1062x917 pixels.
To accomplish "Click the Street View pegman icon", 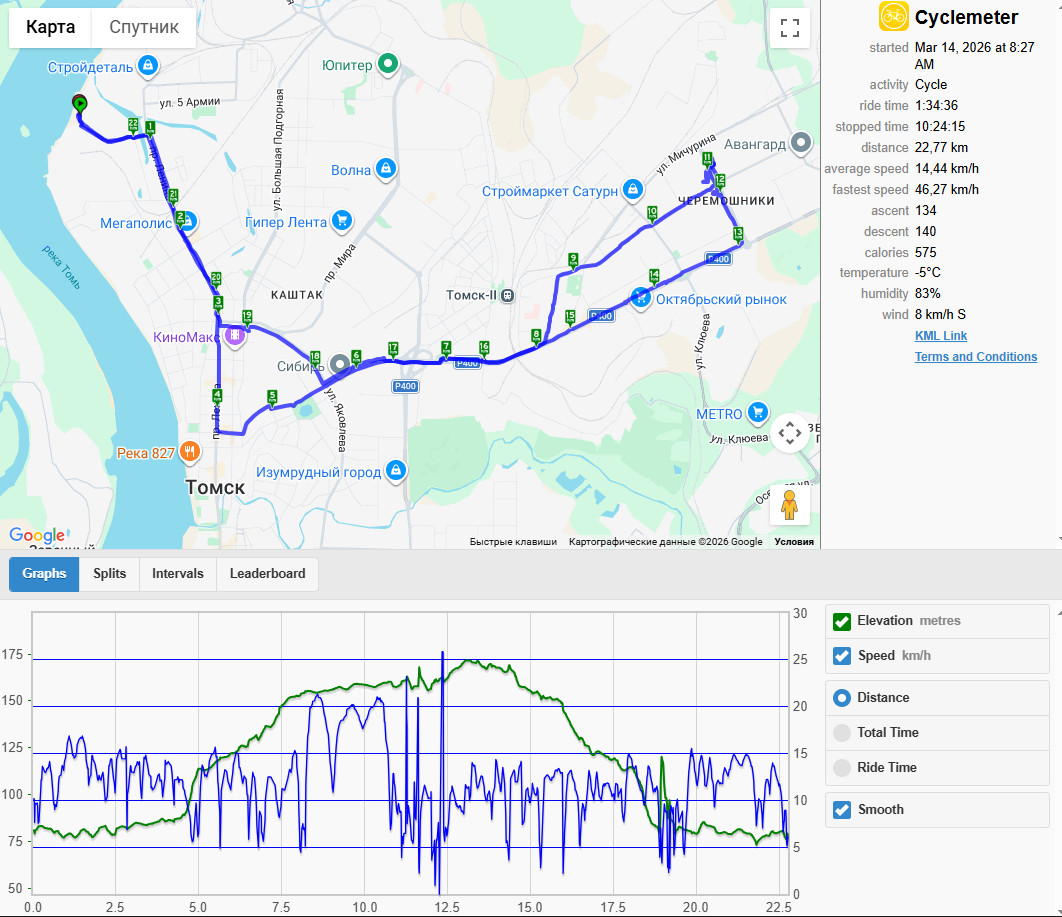I will pos(789,505).
